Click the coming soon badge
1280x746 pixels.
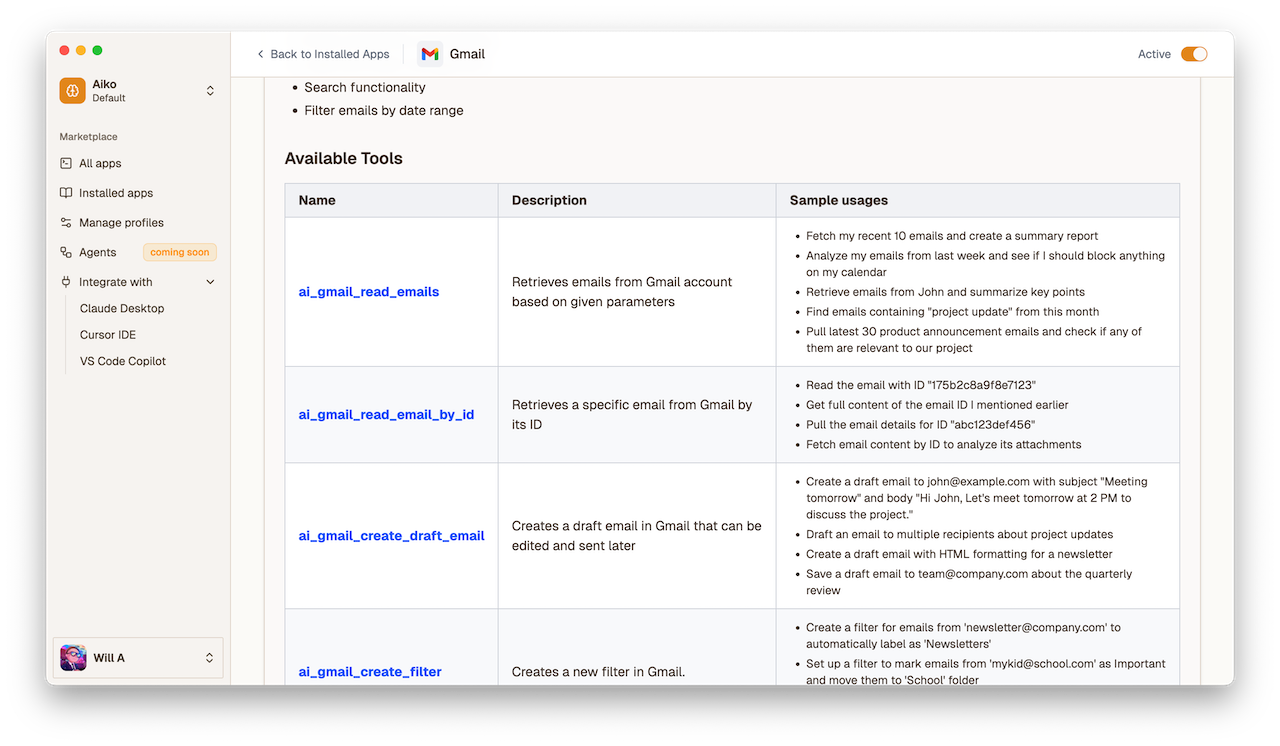click(180, 253)
